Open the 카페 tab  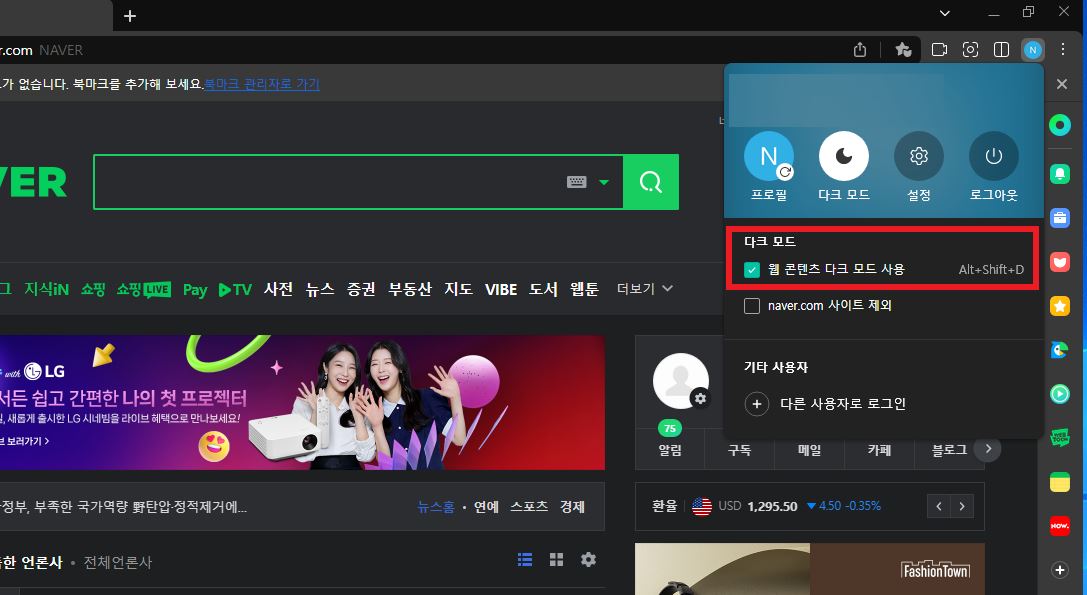click(x=879, y=450)
